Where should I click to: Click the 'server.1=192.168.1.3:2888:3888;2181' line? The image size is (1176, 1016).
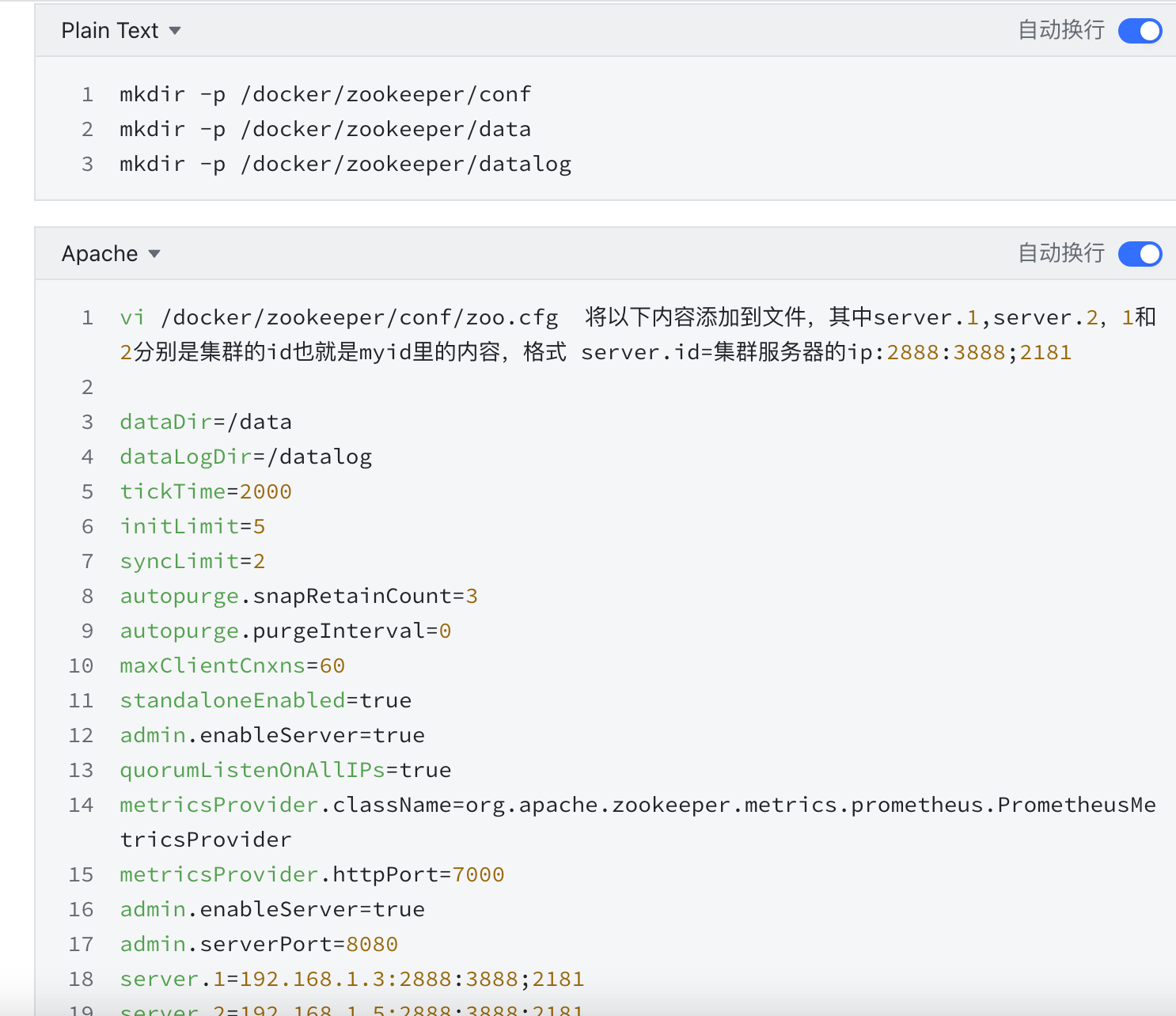(x=351, y=979)
